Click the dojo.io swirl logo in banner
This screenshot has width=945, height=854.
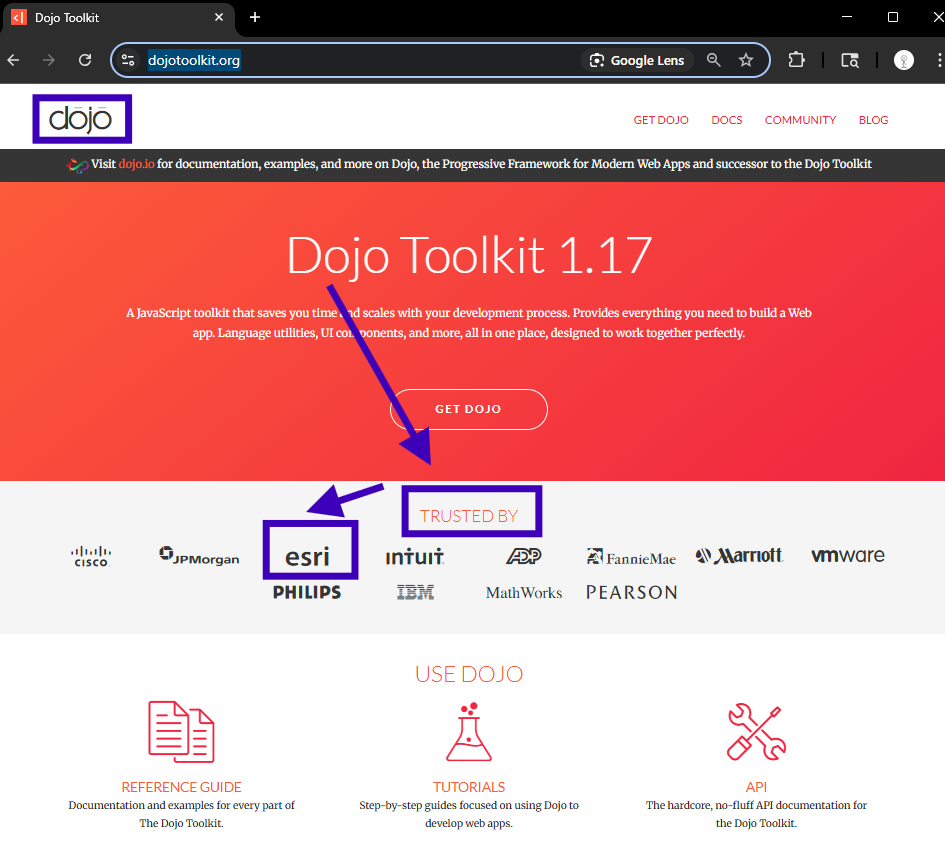pos(78,165)
